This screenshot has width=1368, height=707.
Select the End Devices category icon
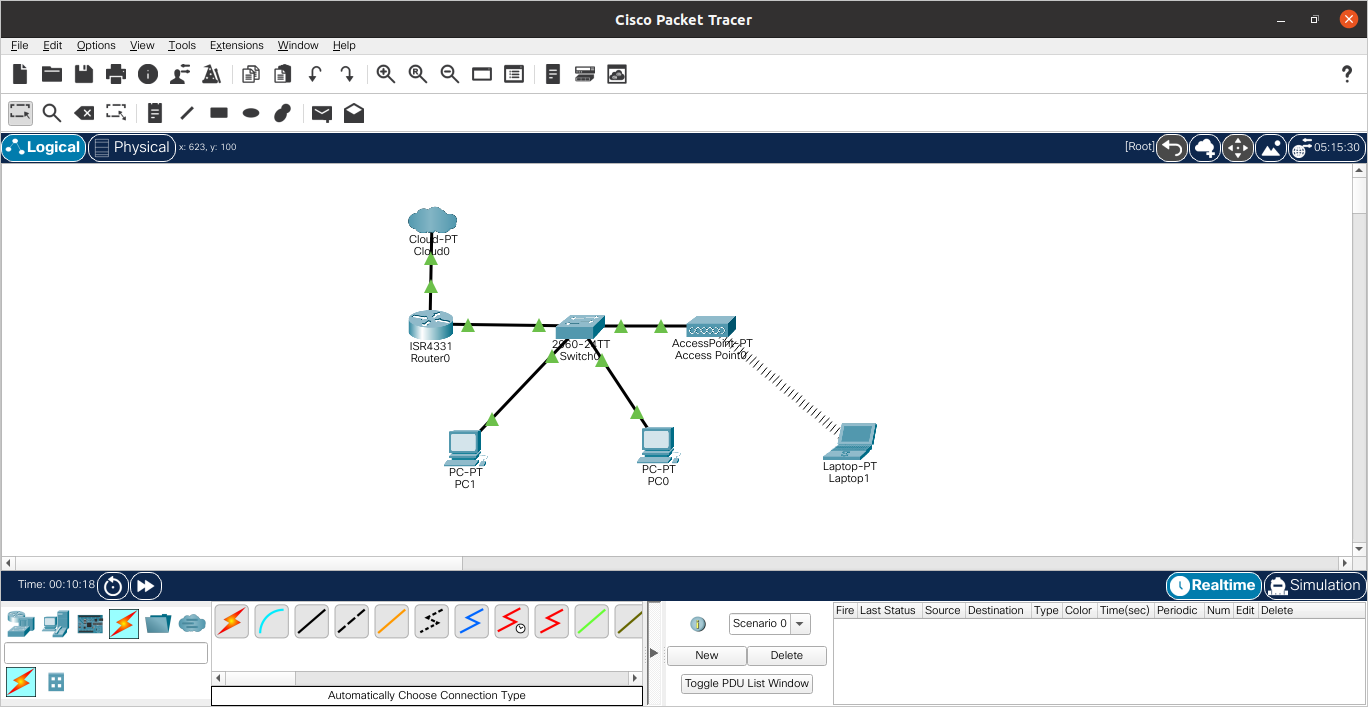coord(56,624)
